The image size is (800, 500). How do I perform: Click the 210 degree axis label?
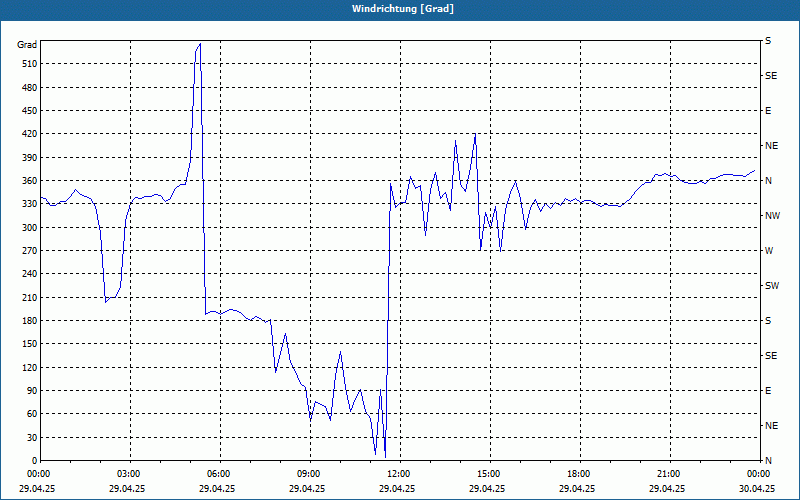click(30, 297)
